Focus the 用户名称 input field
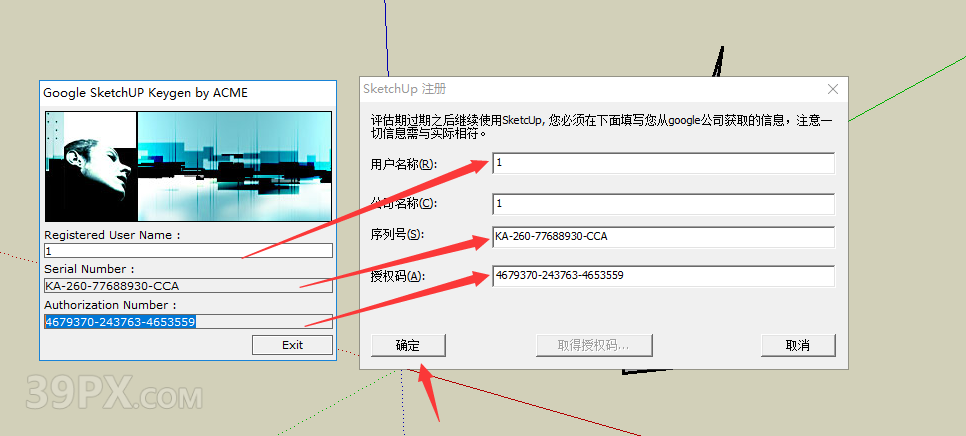 (664, 163)
